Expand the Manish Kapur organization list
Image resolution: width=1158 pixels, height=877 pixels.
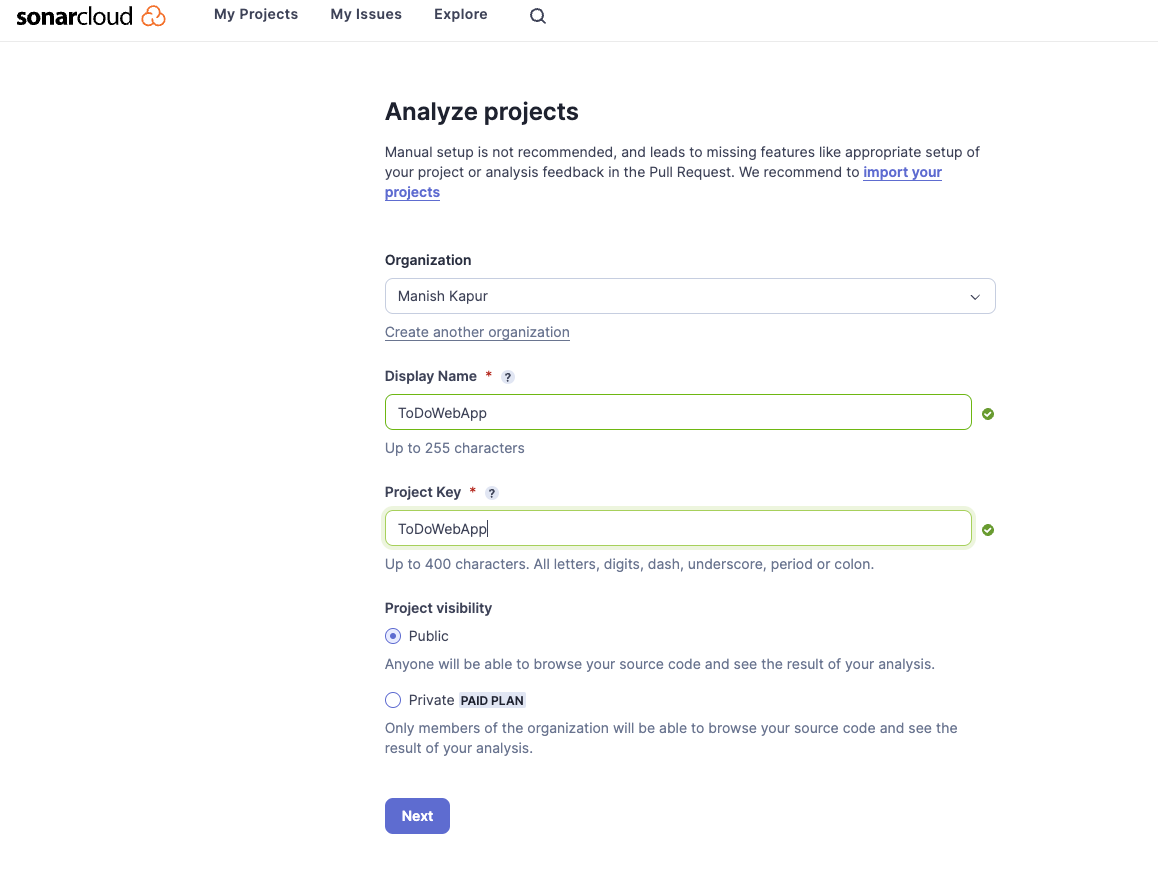pos(690,296)
